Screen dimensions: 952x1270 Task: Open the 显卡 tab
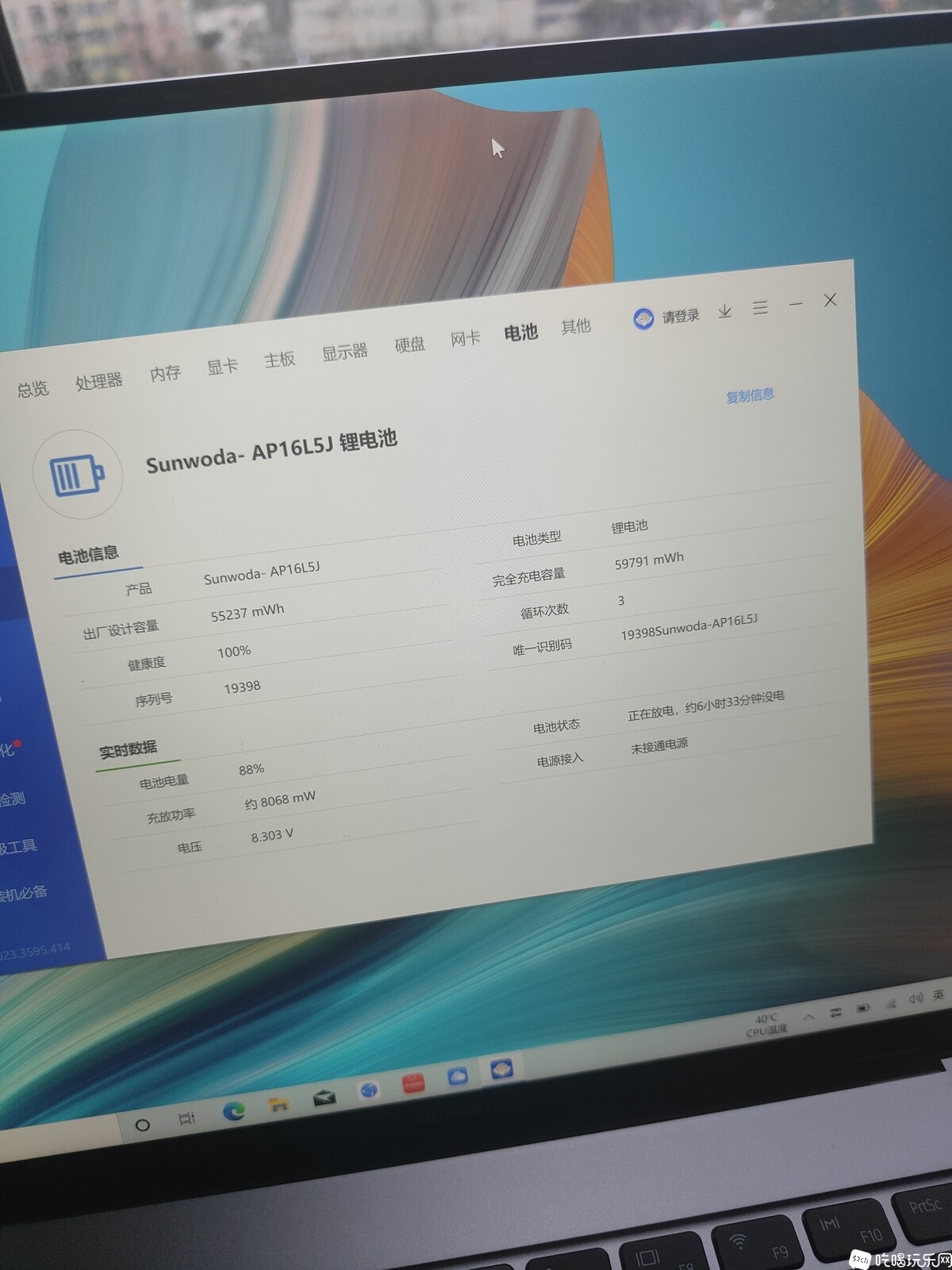(222, 366)
